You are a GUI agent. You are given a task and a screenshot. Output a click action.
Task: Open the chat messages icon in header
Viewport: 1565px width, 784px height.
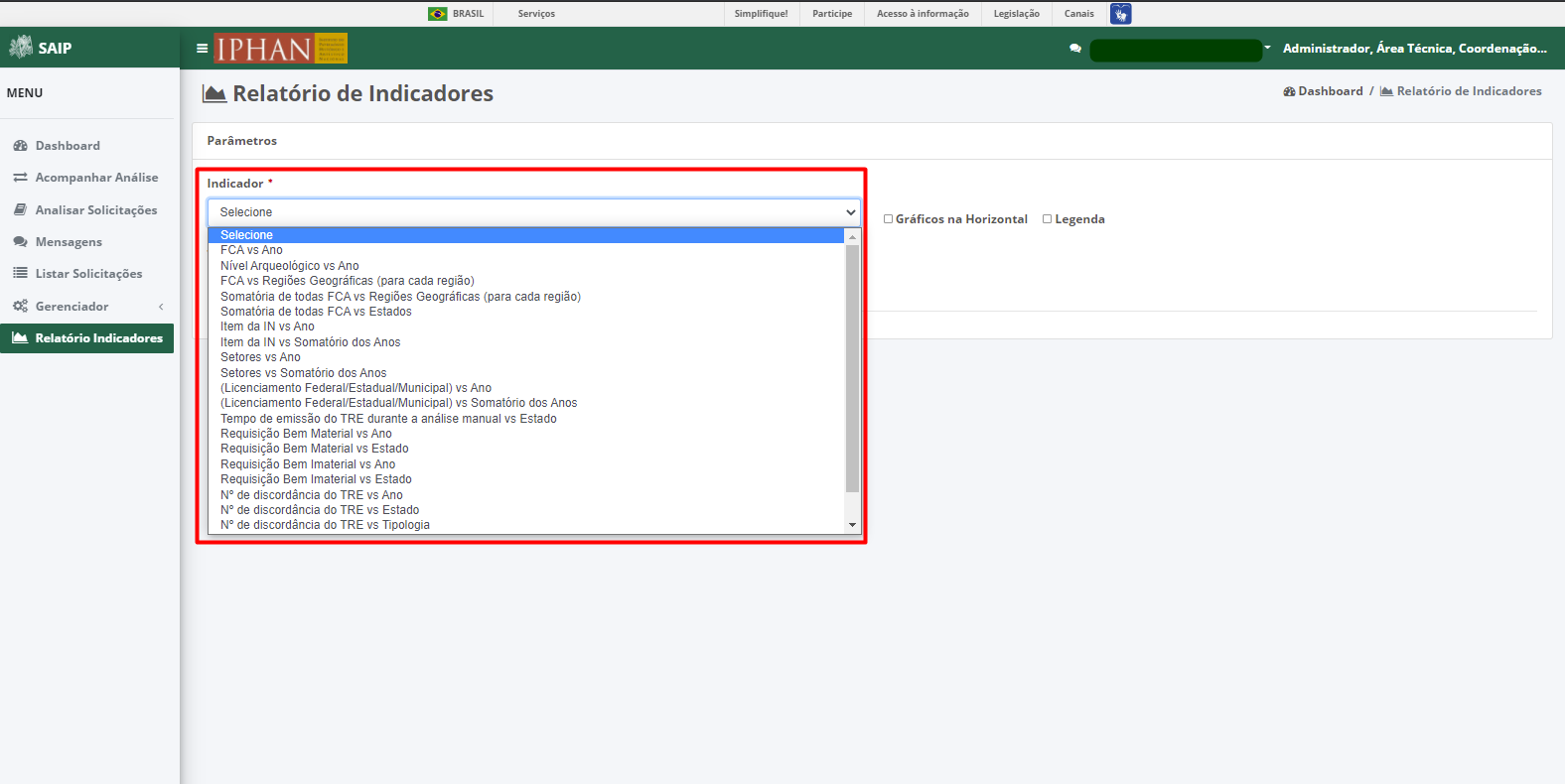pyautogui.click(x=1075, y=49)
